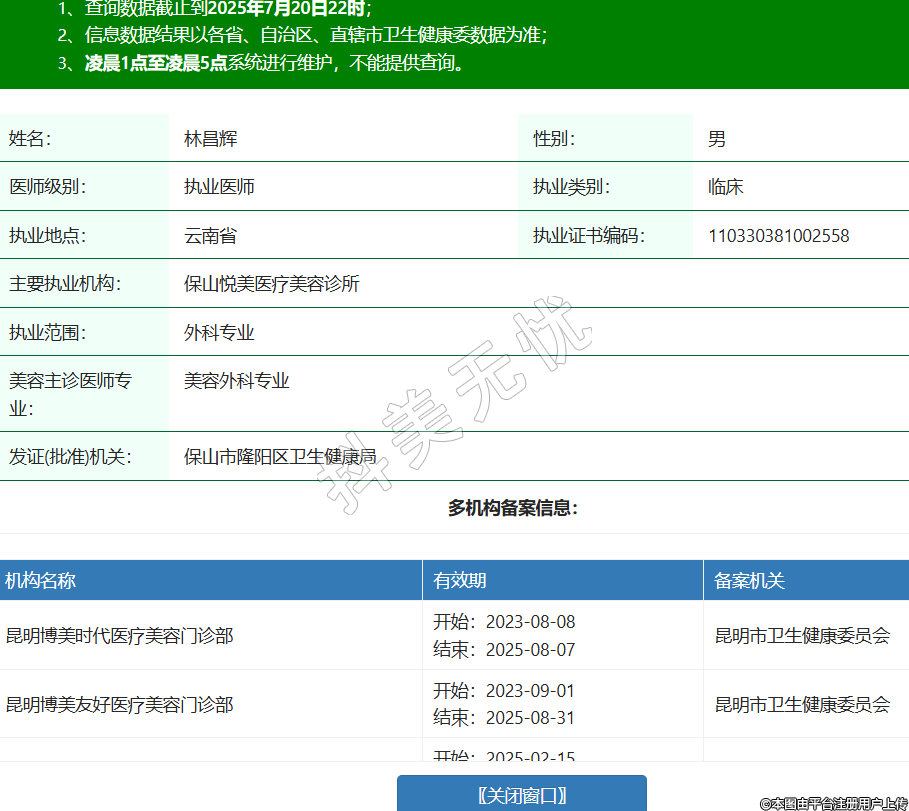
Task: Click the practice scope value 外科专业
Action: pyautogui.click(x=219, y=333)
